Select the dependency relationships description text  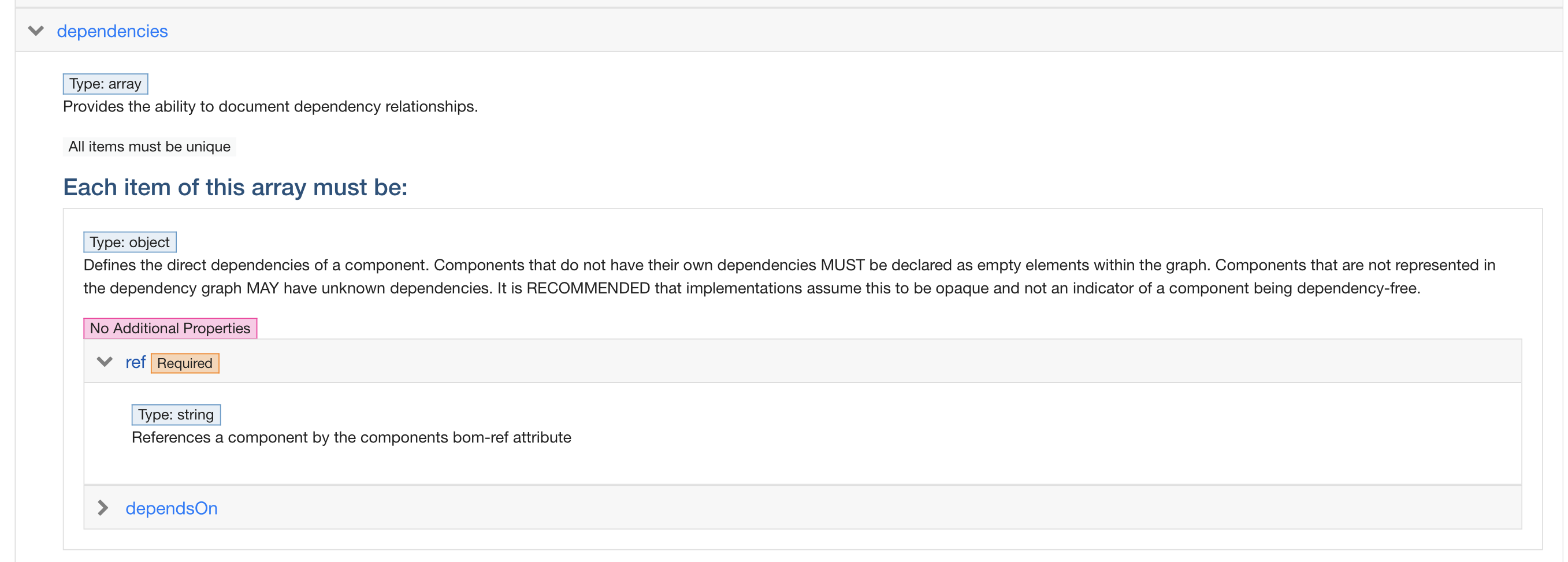point(270,106)
